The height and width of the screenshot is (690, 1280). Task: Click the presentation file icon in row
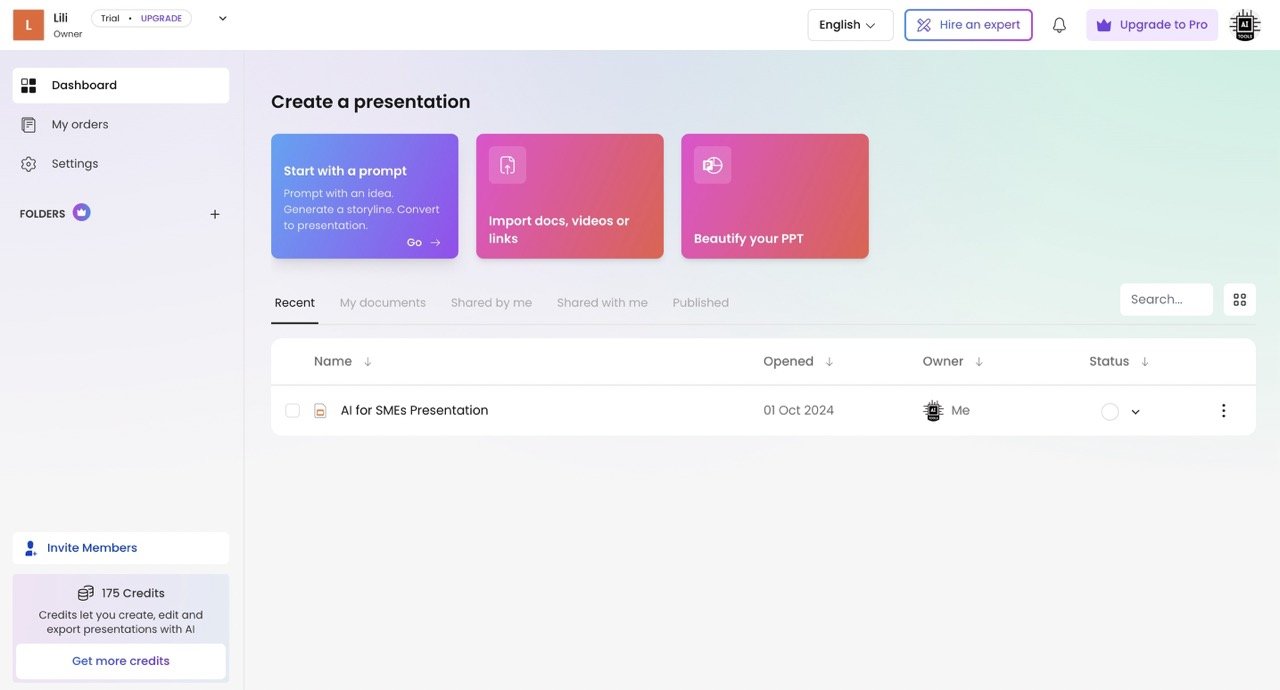(x=320, y=411)
